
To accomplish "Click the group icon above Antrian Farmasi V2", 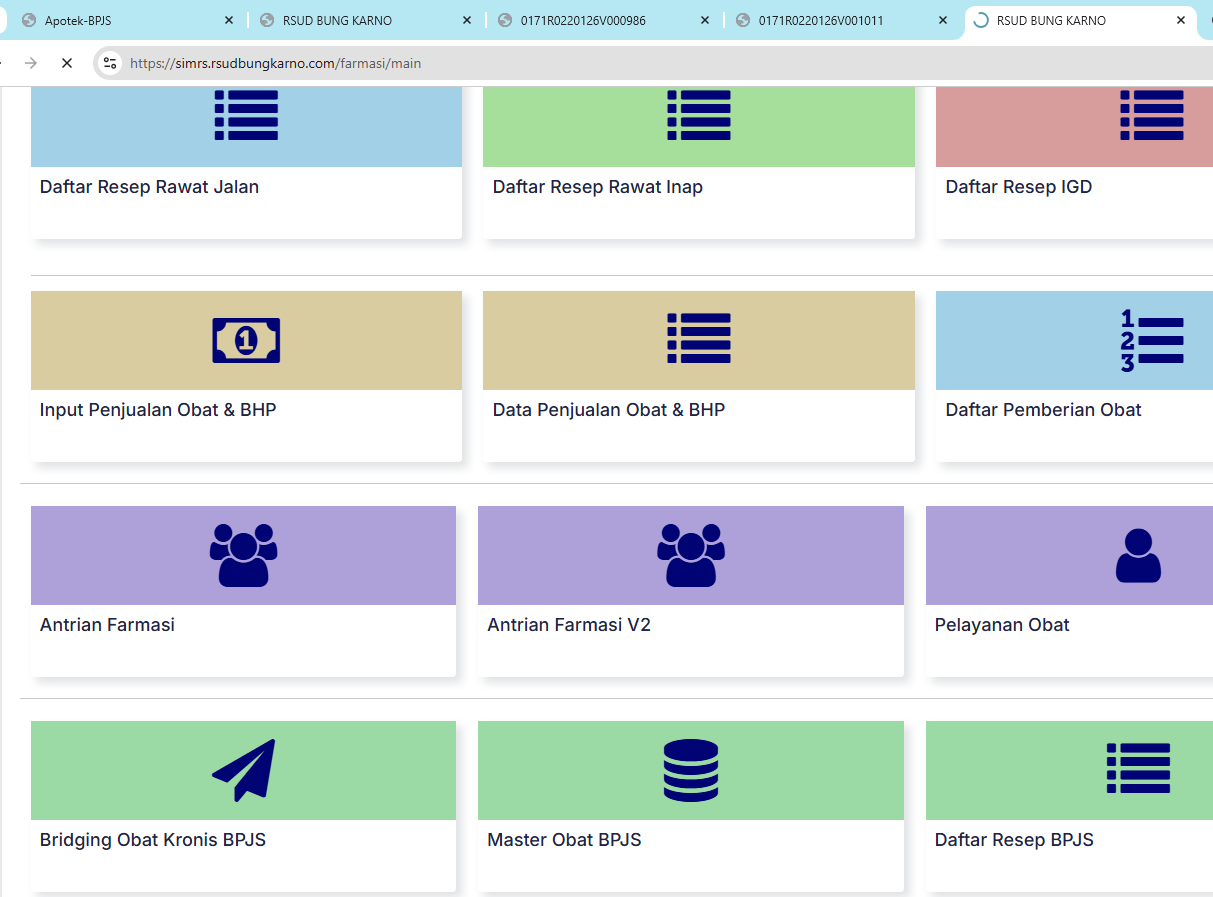I will pyautogui.click(x=691, y=555).
